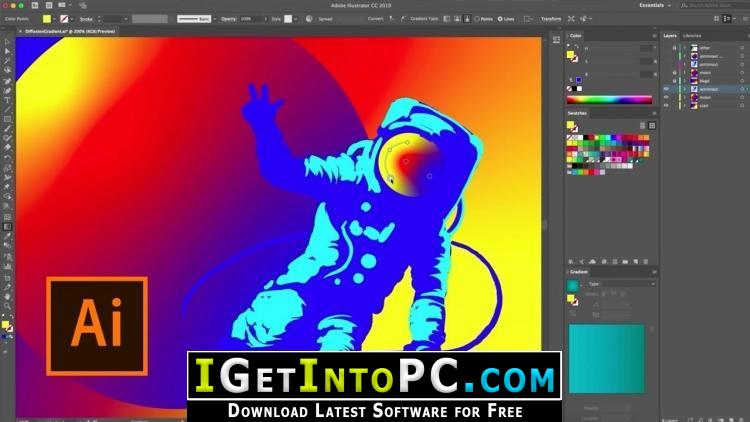750x422 pixels.
Task: Unlock the other layer
Action: click(x=674, y=48)
